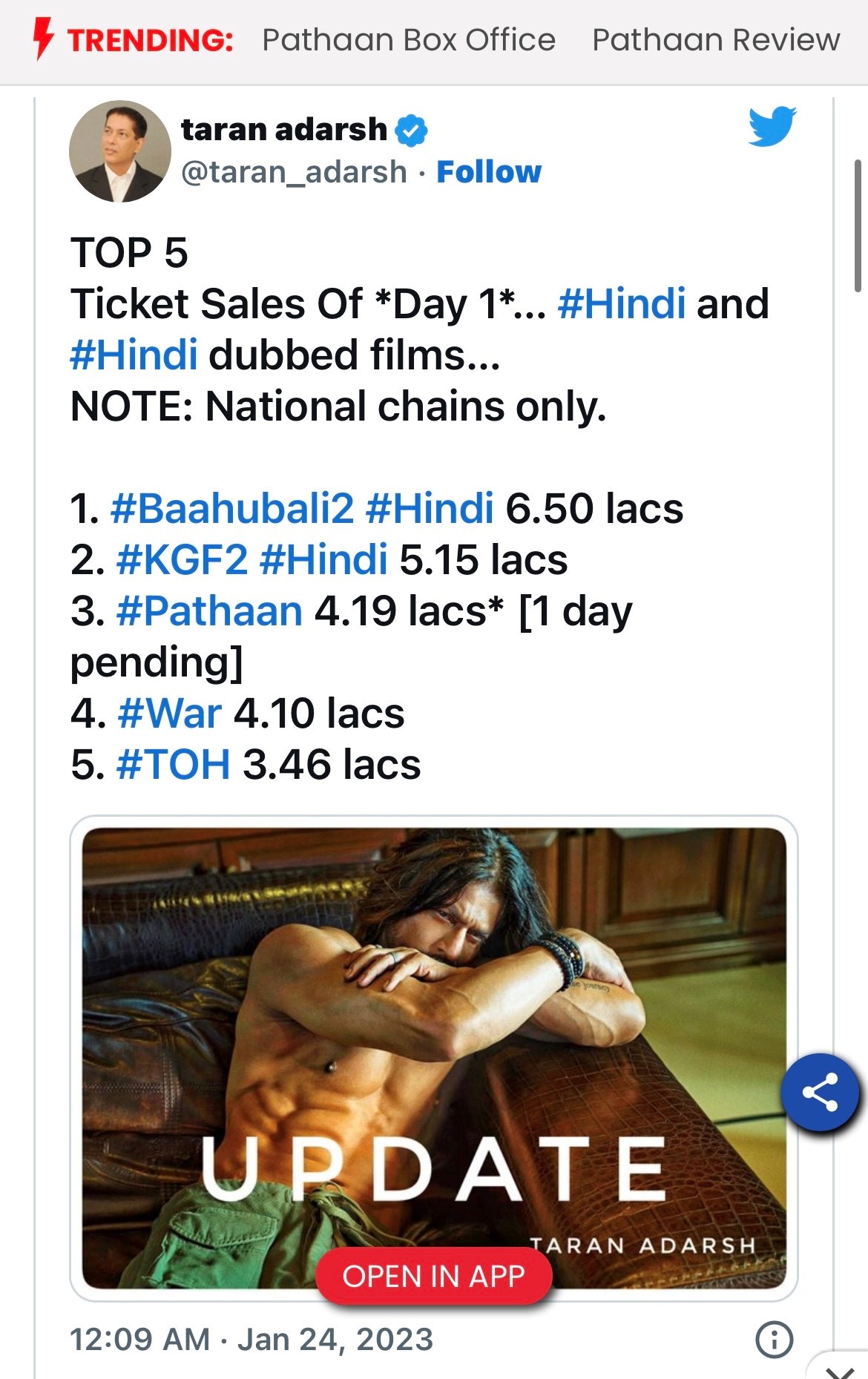
Task: Click the vertical scrollbar on the right
Action: tap(858, 226)
